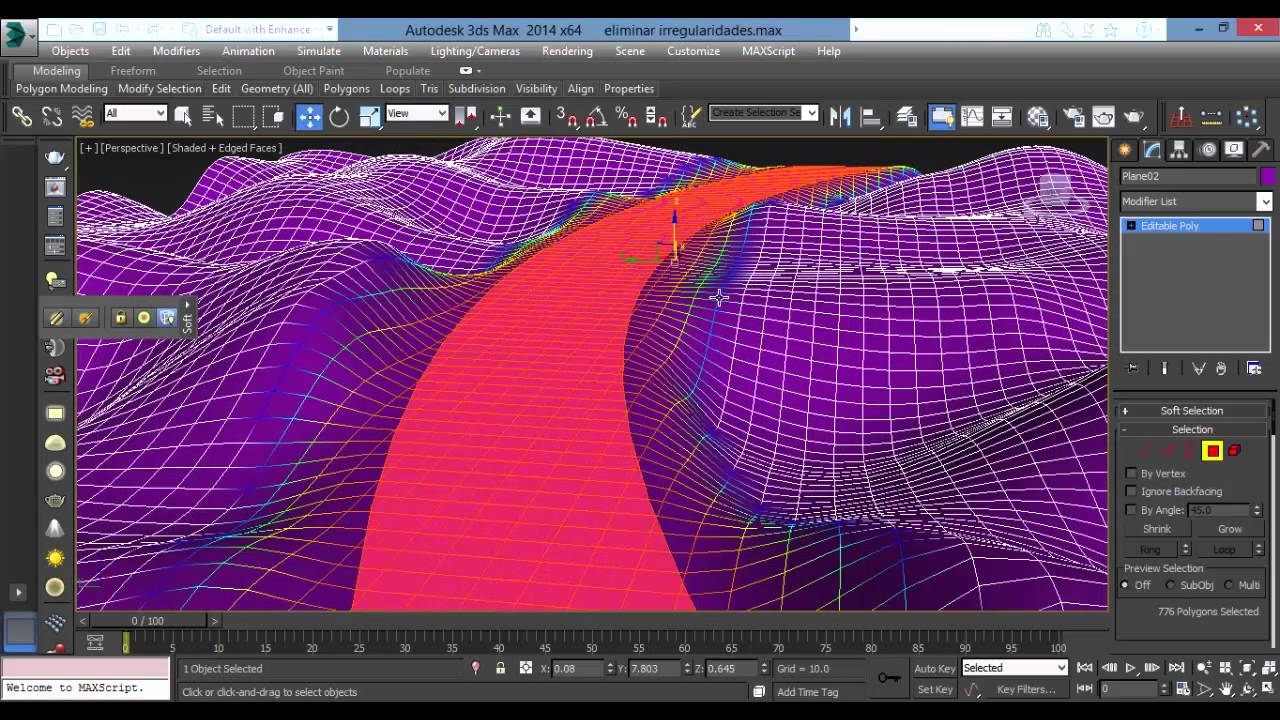Click the Shrink selection button
This screenshot has height=720, width=1280.
pyautogui.click(x=1157, y=529)
